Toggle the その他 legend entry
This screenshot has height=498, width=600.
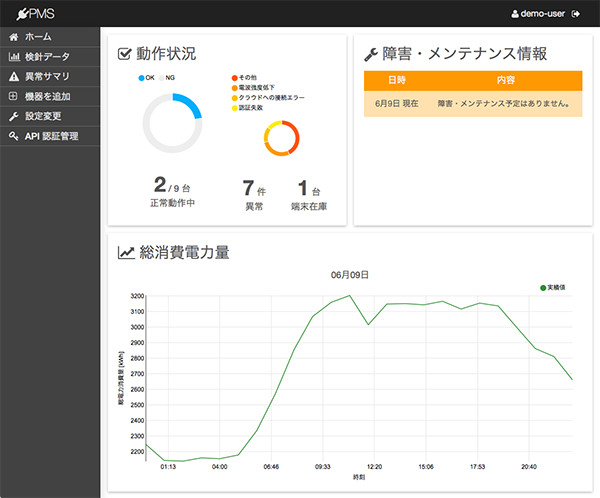tap(243, 76)
